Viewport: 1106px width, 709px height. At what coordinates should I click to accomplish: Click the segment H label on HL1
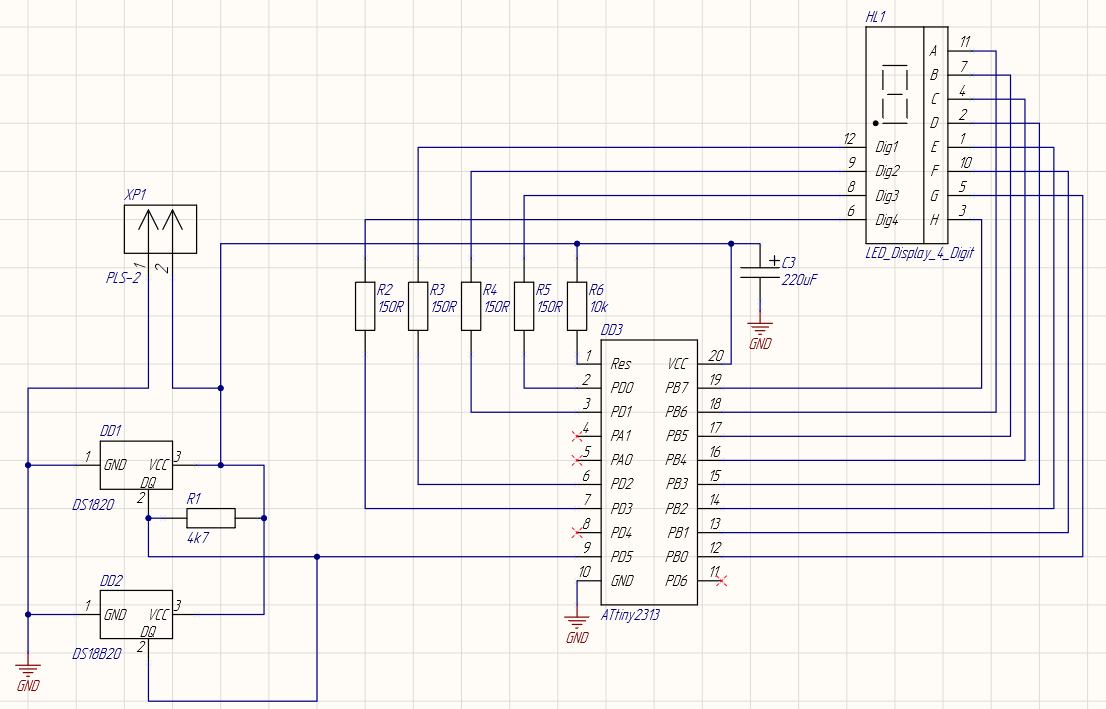pyautogui.click(x=934, y=220)
